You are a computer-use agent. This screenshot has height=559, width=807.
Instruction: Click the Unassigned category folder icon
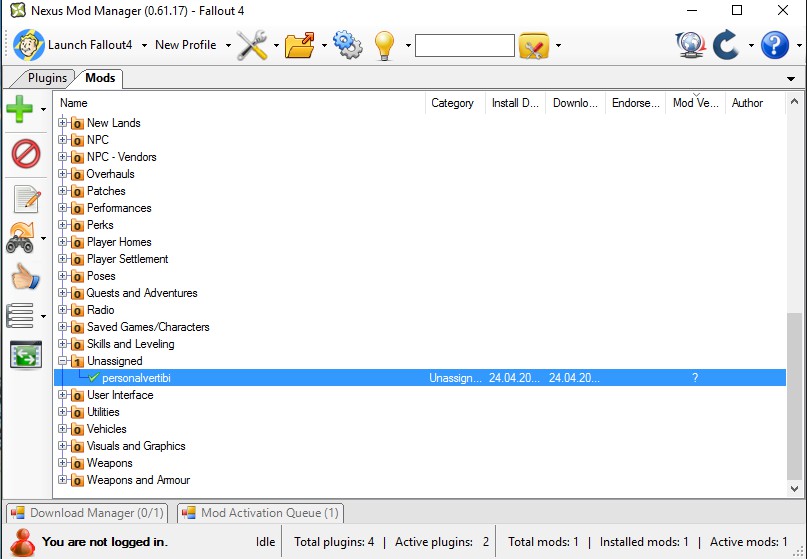tap(77, 361)
